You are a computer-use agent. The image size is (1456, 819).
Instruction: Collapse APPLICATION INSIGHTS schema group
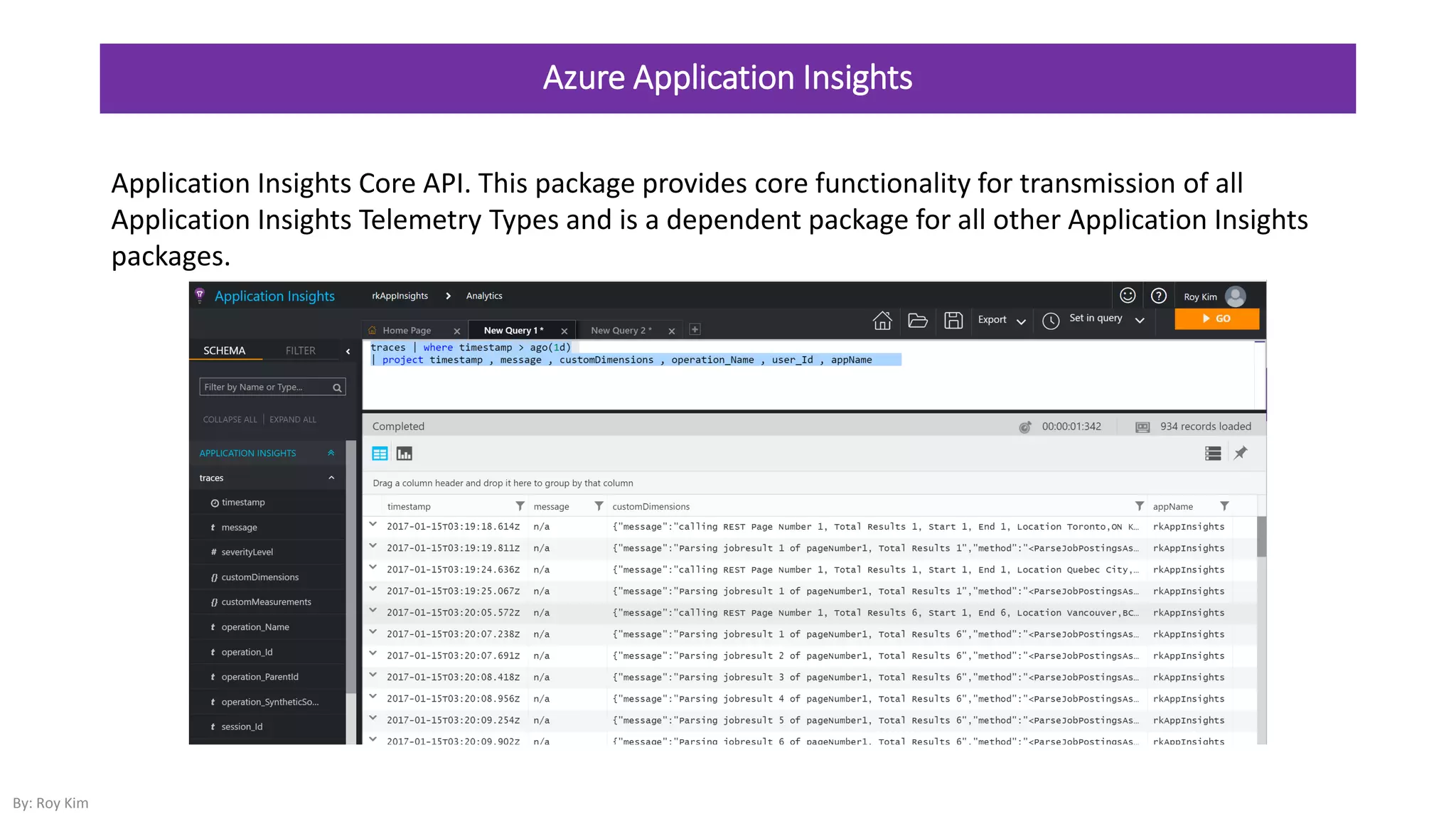click(331, 453)
